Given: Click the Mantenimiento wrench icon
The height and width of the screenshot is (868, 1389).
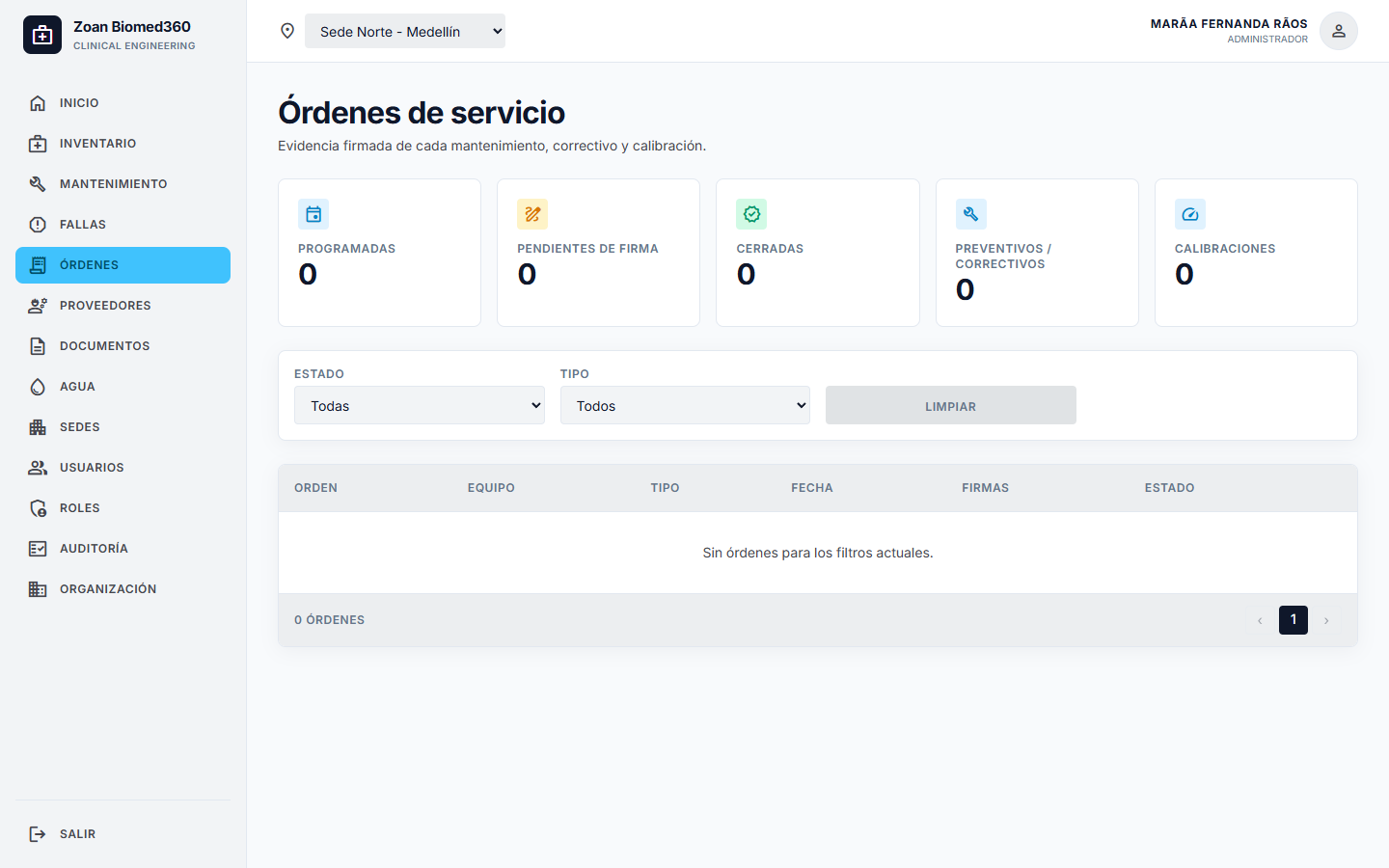Looking at the screenshot, I should 38,184.
